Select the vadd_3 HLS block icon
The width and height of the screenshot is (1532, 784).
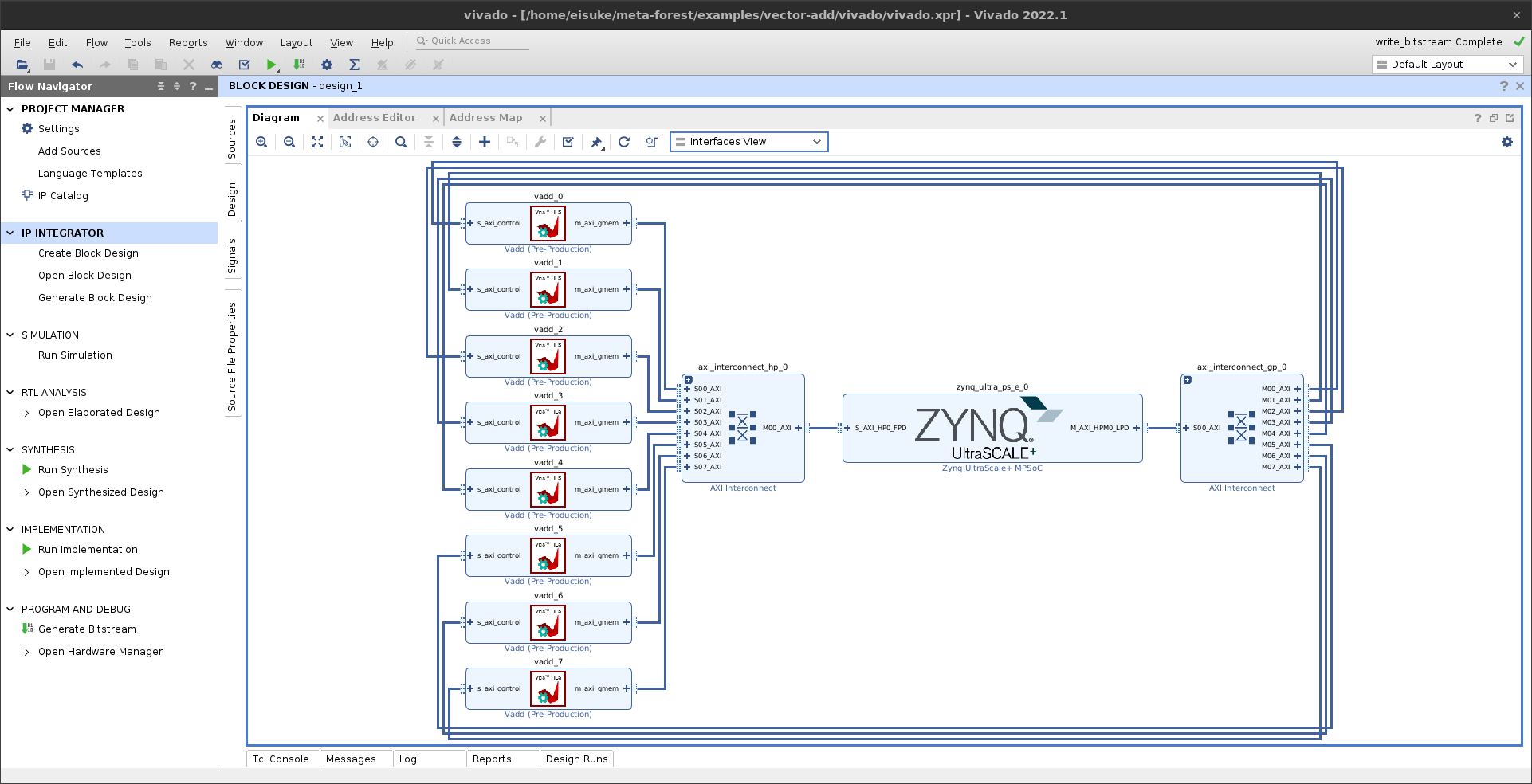tap(548, 423)
